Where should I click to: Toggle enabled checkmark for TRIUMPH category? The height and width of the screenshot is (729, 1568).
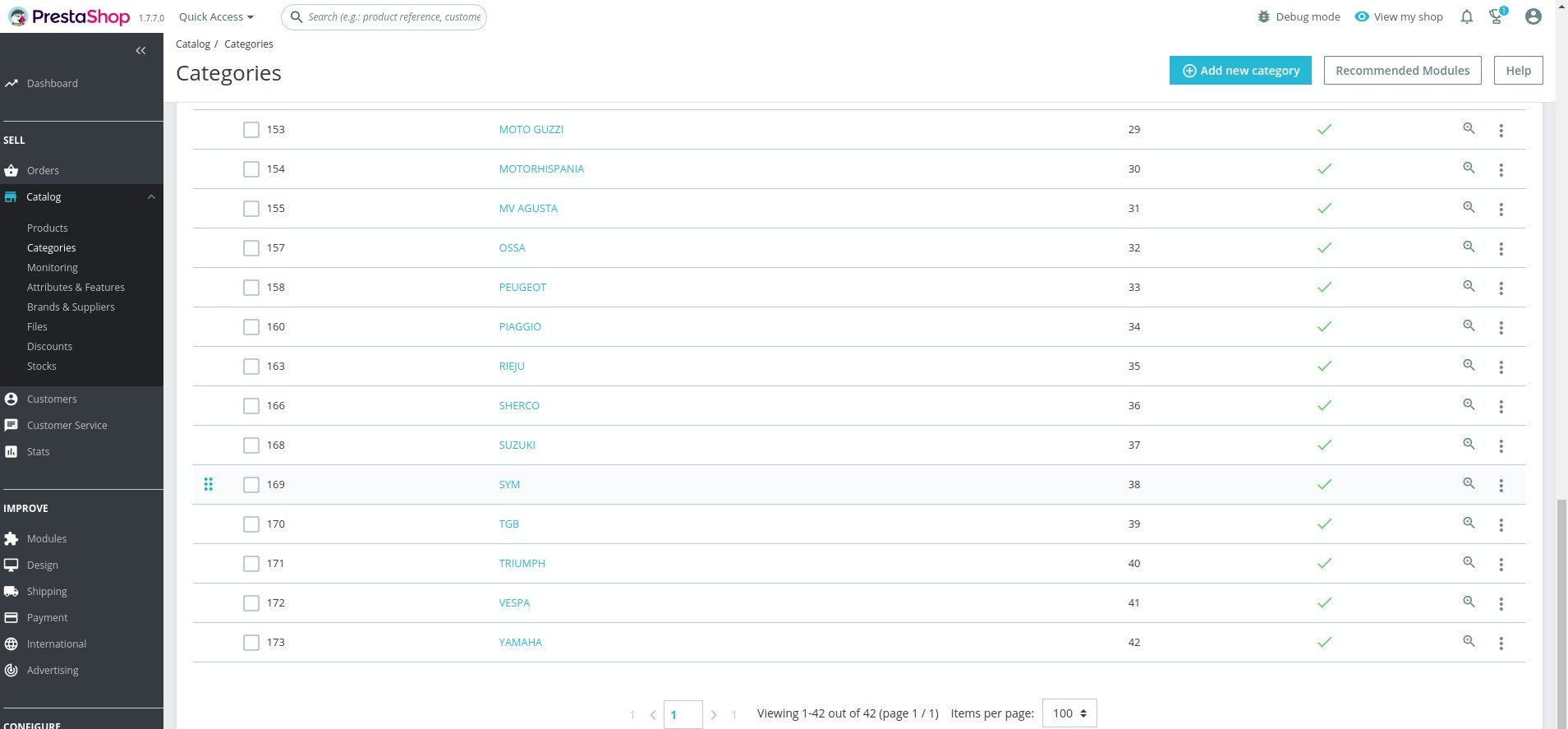coord(1324,563)
